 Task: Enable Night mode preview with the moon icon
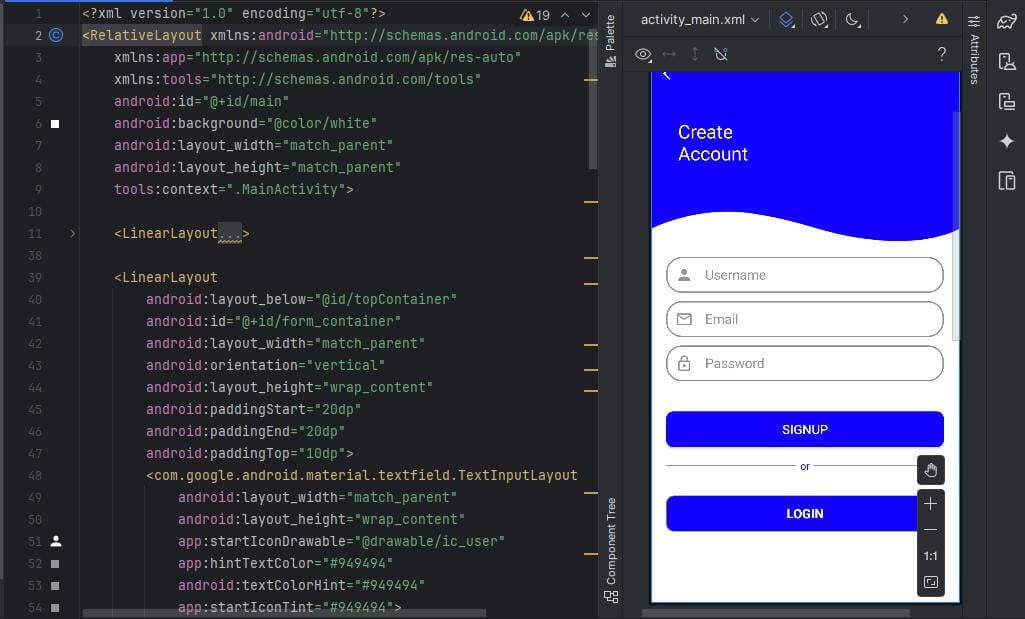point(852,19)
